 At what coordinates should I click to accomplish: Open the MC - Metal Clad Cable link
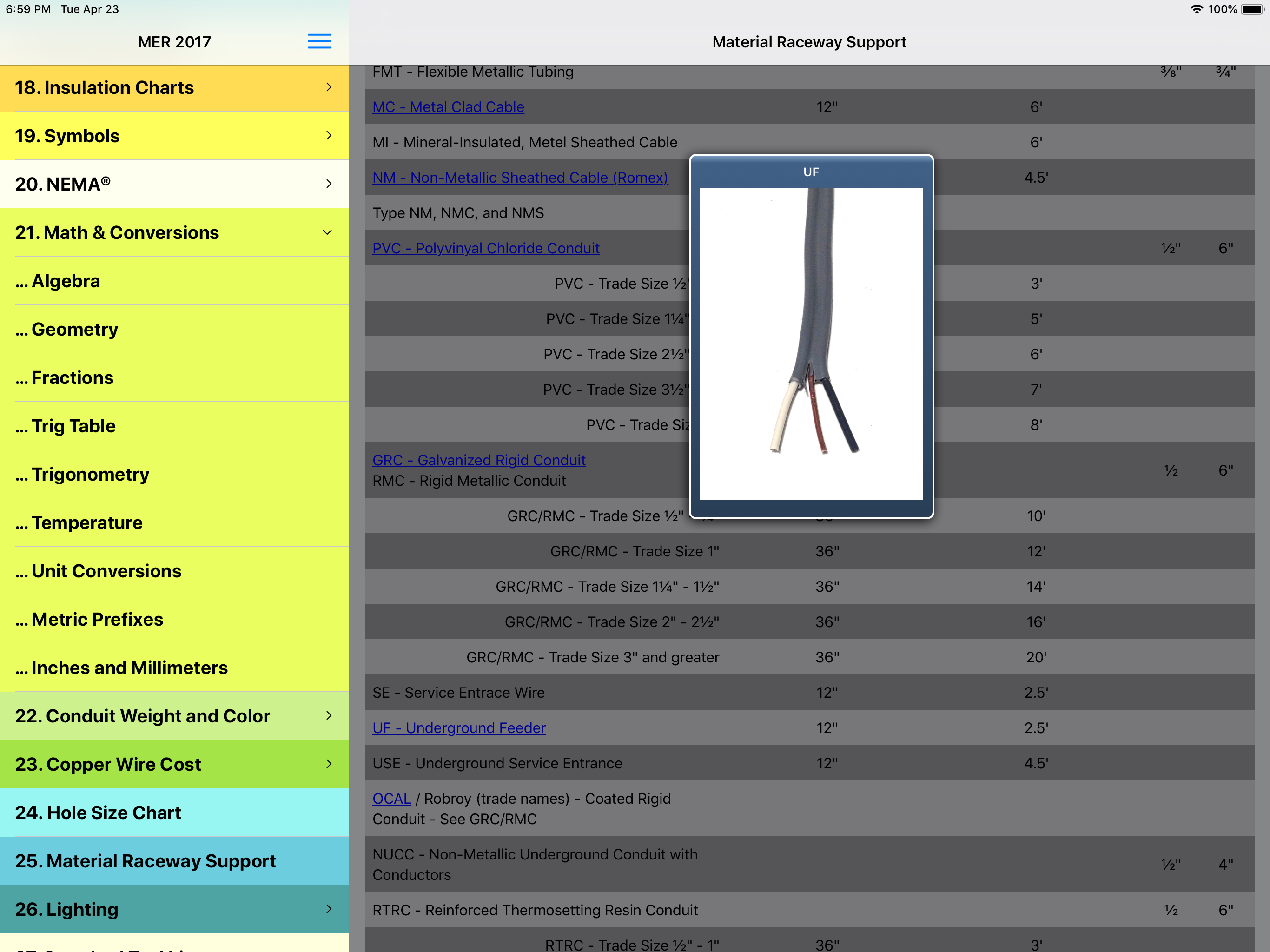(x=448, y=107)
